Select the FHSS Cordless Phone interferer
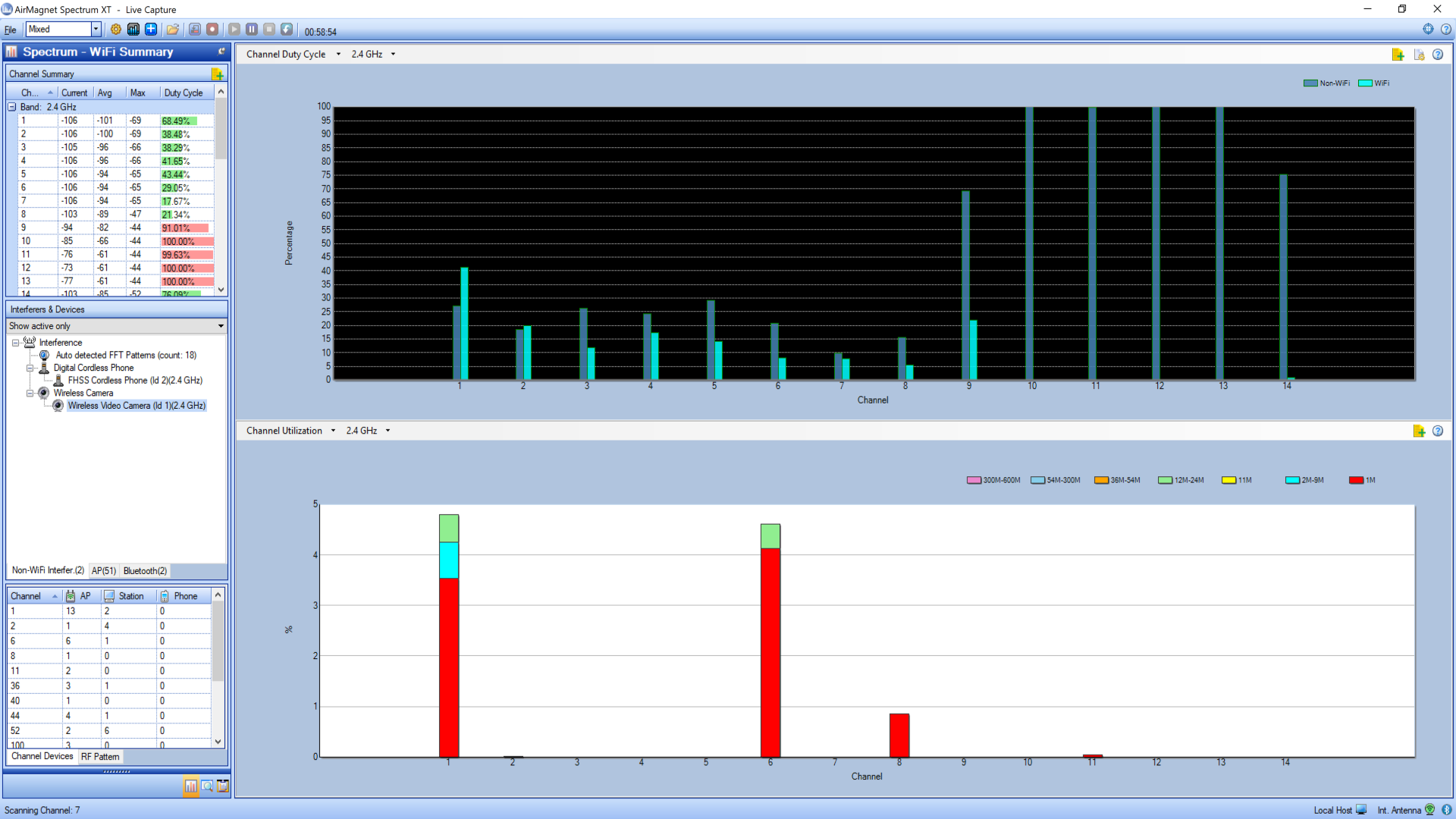The height and width of the screenshot is (819, 1456). click(136, 380)
